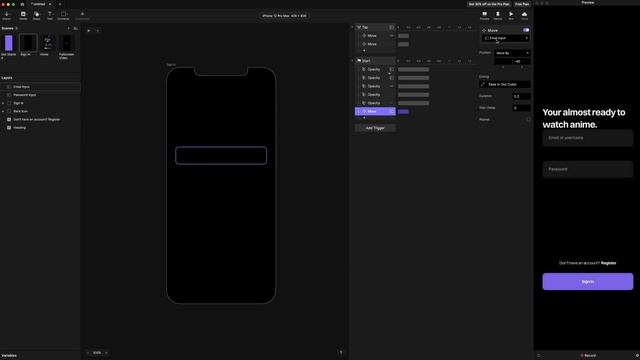
Task: Select the Shape tool
Action: [36, 16]
